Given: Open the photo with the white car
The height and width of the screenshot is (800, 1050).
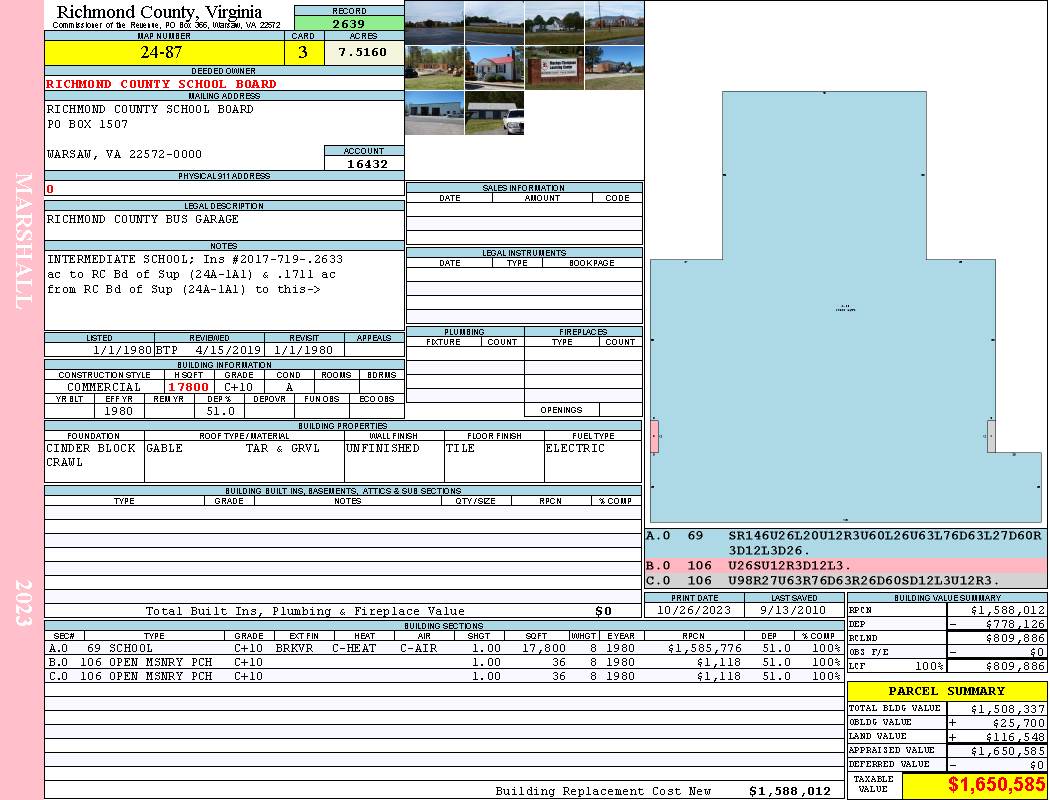Looking at the screenshot, I should tap(494, 114).
